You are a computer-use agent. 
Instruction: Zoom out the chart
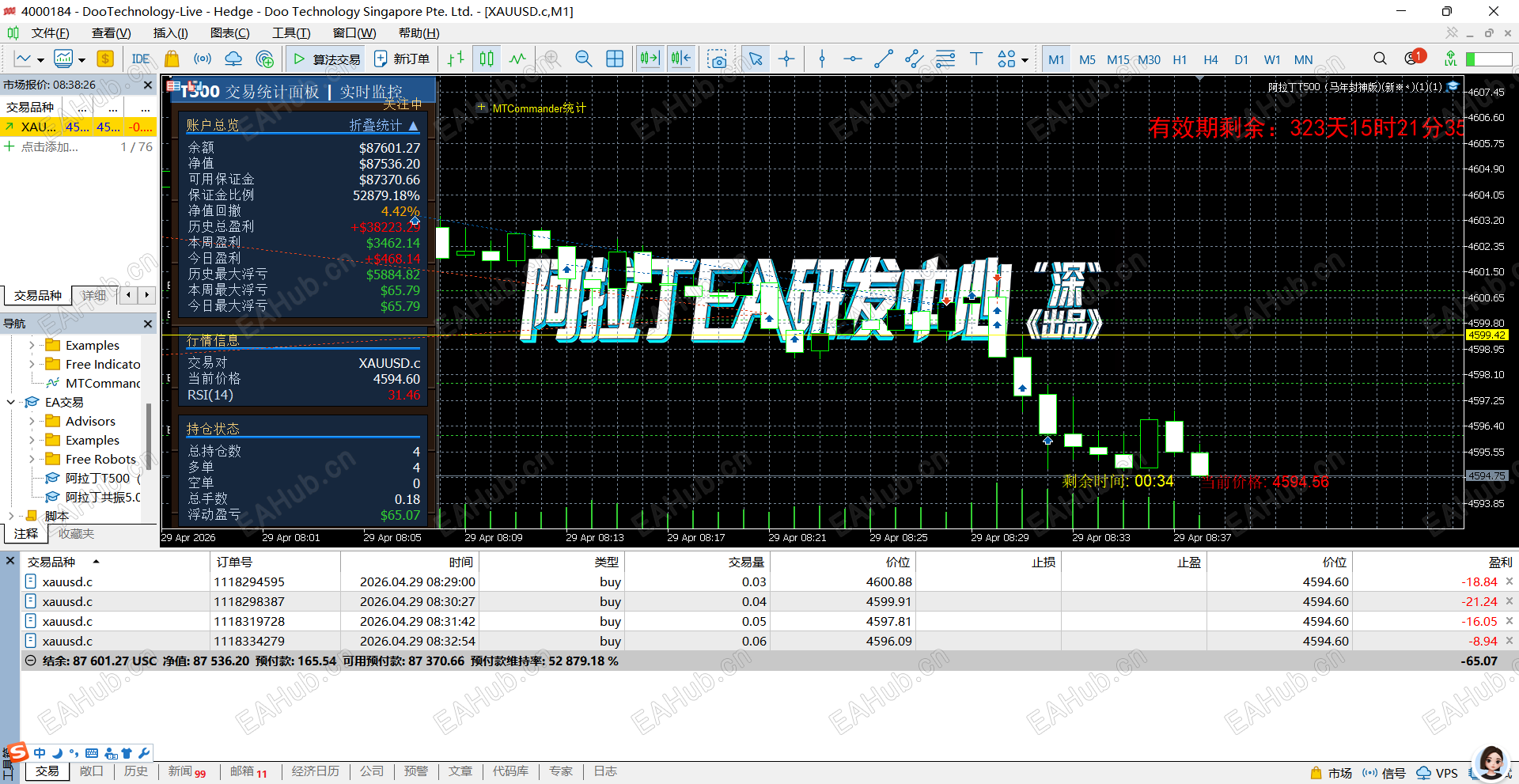coord(584,59)
